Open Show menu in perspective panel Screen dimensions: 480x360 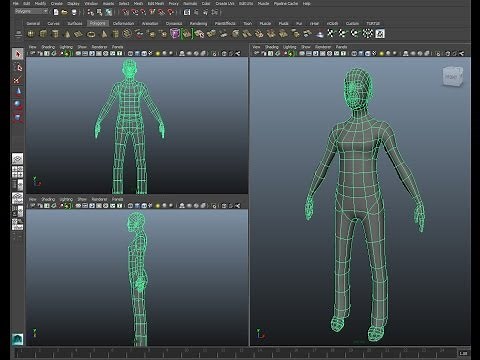click(x=306, y=47)
